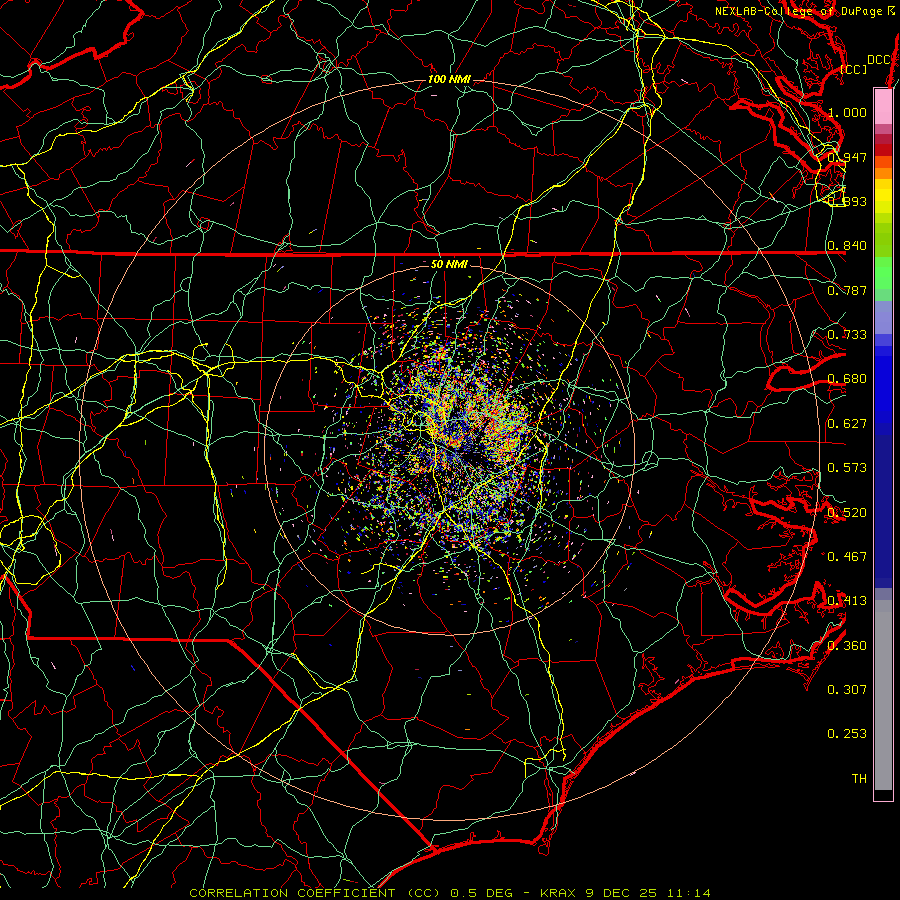Image resolution: width=900 pixels, height=900 pixels.
Task: Pick the gray segment of the color bar
Action: 883,695
